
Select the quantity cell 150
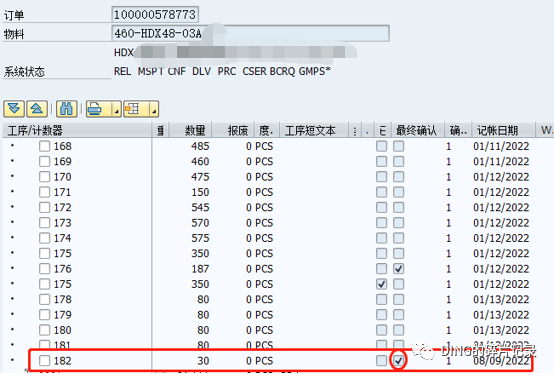click(200, 192)
